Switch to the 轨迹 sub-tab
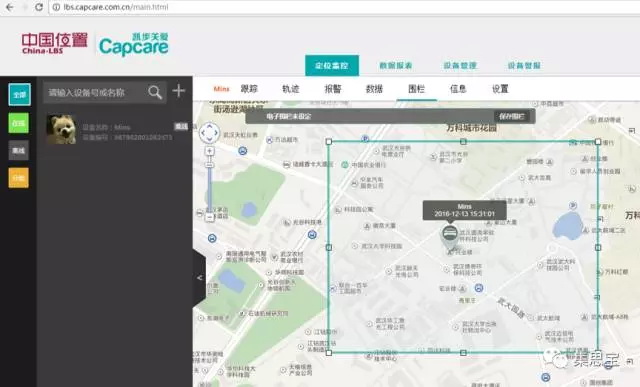This screenshot has width=640, height=387. click(x=291, y=89)
